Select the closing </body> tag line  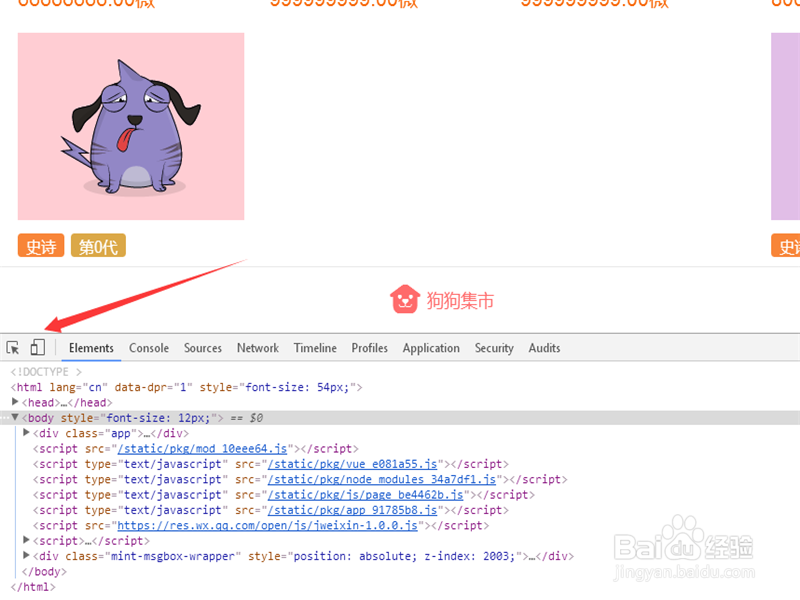(44, 571)
